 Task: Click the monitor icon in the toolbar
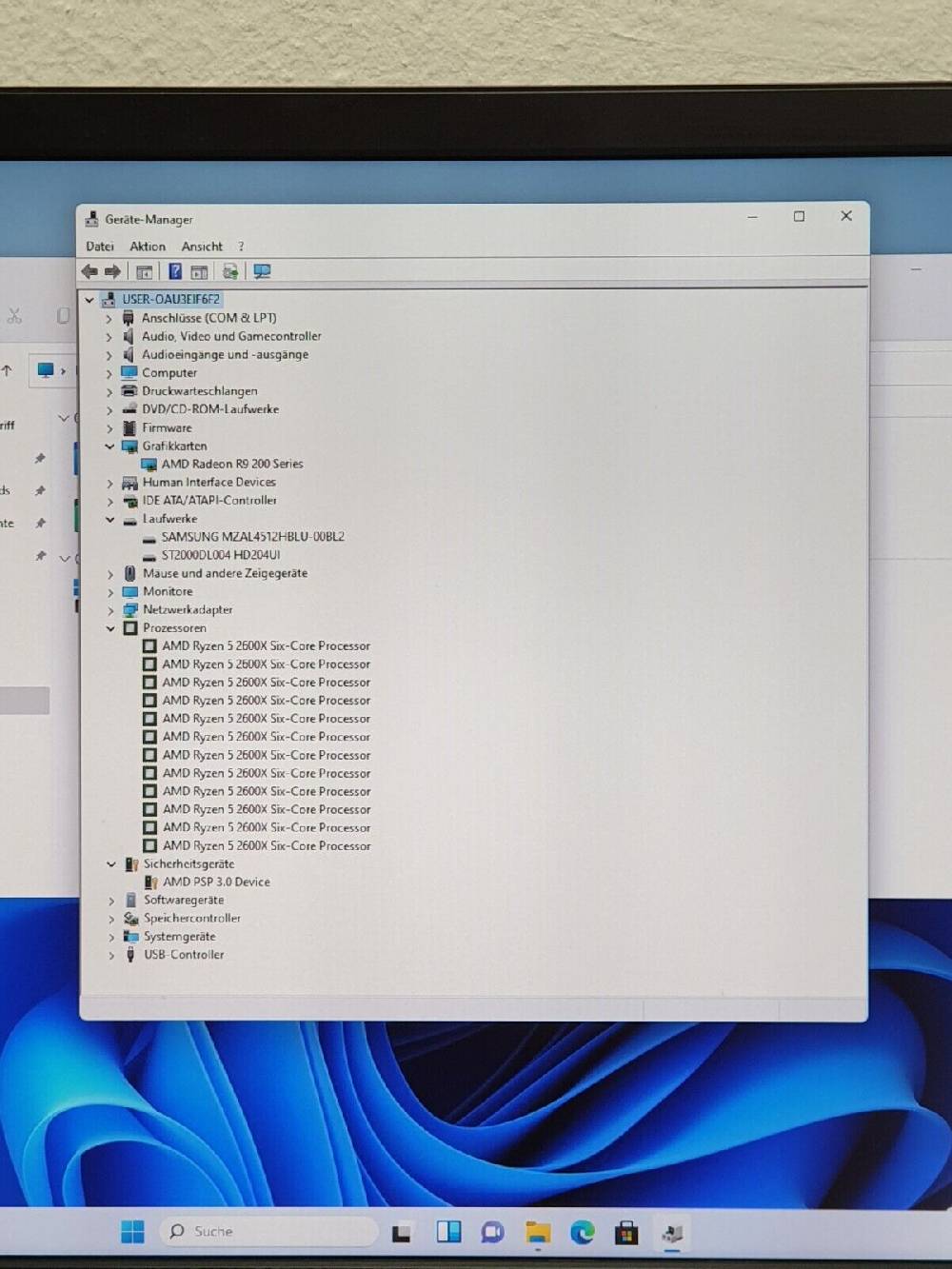click(262, 271)
